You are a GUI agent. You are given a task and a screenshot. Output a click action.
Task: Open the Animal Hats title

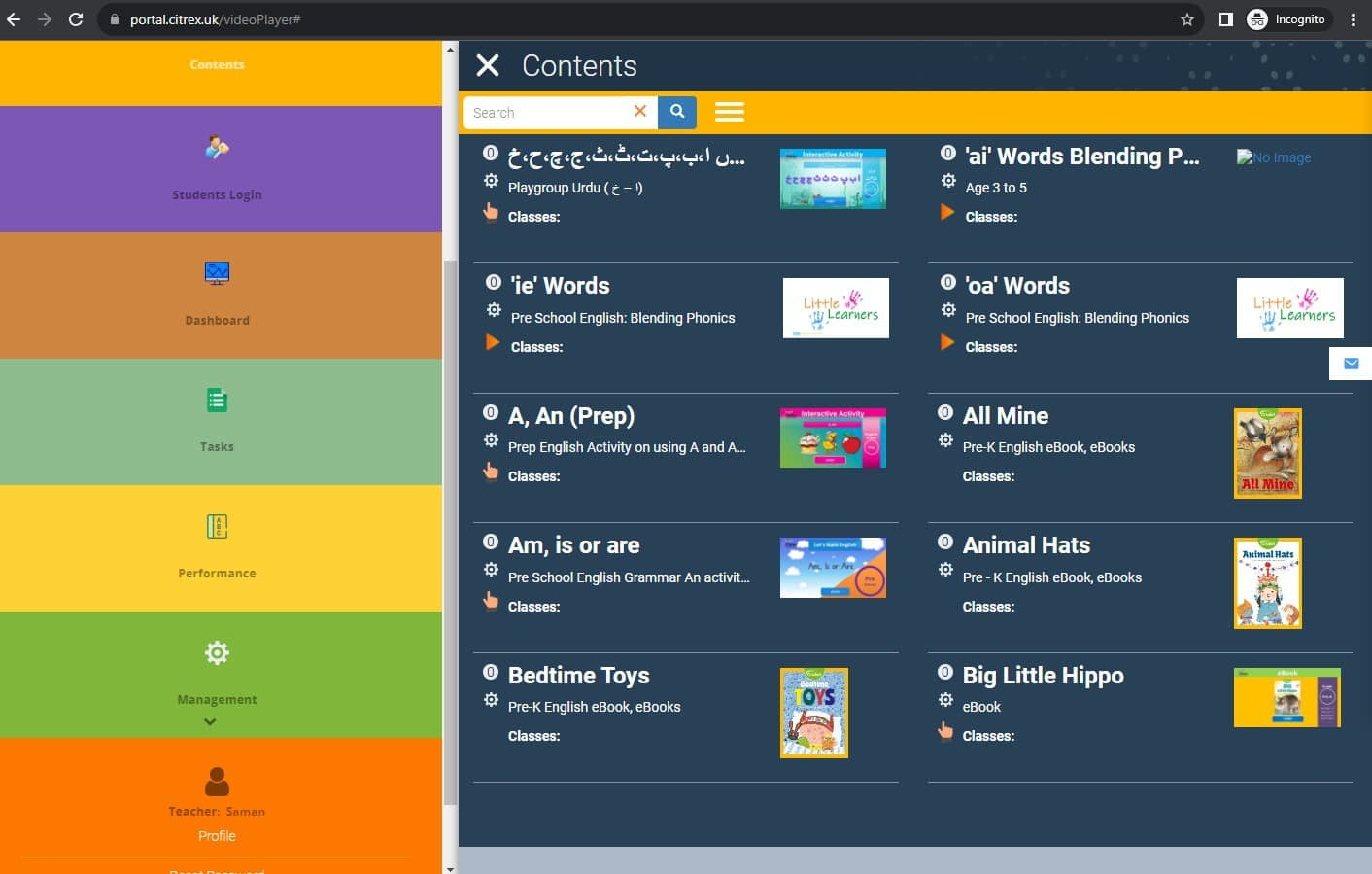pos(1026,545)
